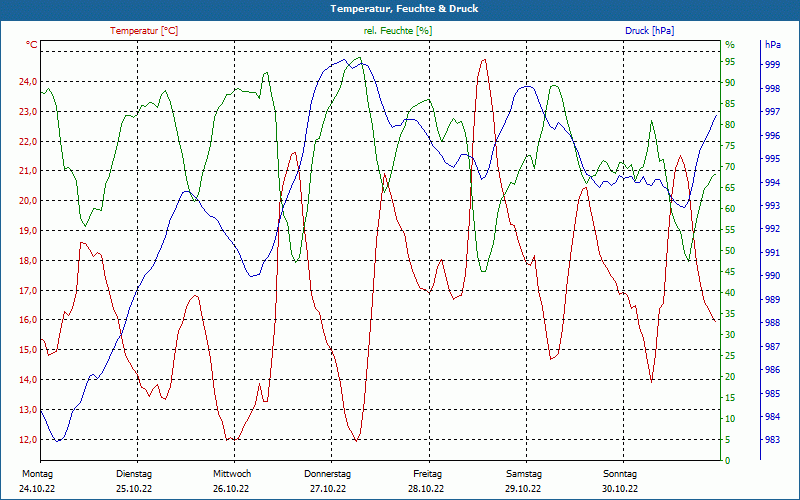800x500 pixels.
Task: Click the '984' pressure axis value
Action: 772,417
